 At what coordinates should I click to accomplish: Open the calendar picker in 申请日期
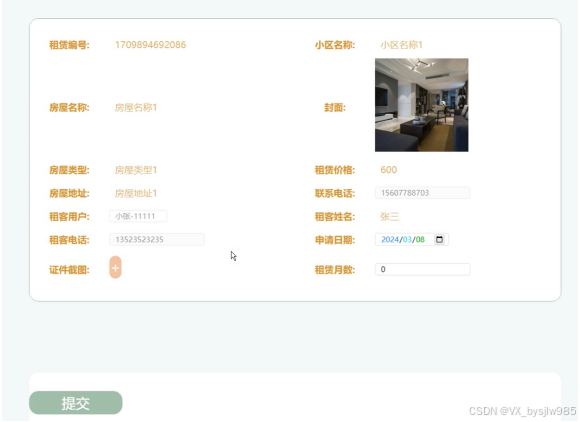[x=439, y=240]
